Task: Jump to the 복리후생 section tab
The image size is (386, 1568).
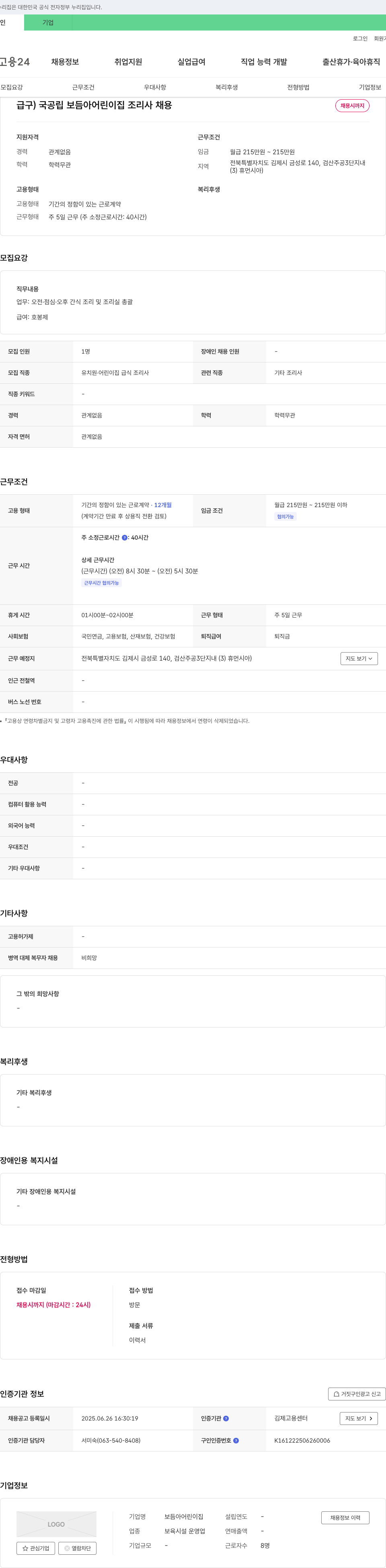Action: pyautogui.click(x=226, y=87)
